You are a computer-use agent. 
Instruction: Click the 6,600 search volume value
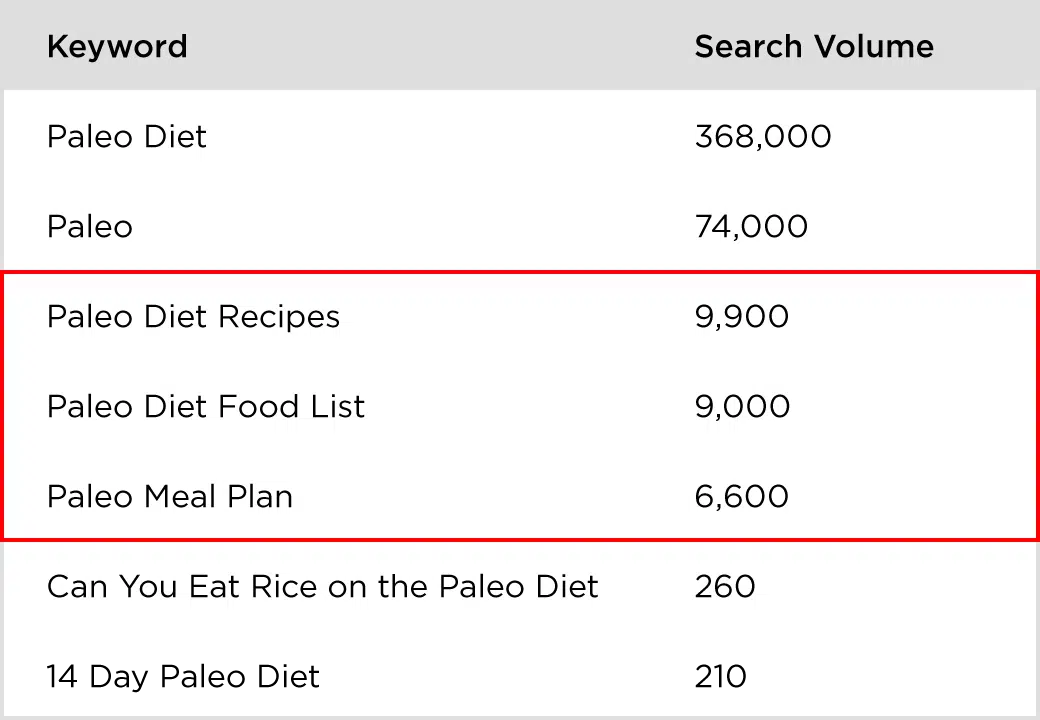click(742, 497)
